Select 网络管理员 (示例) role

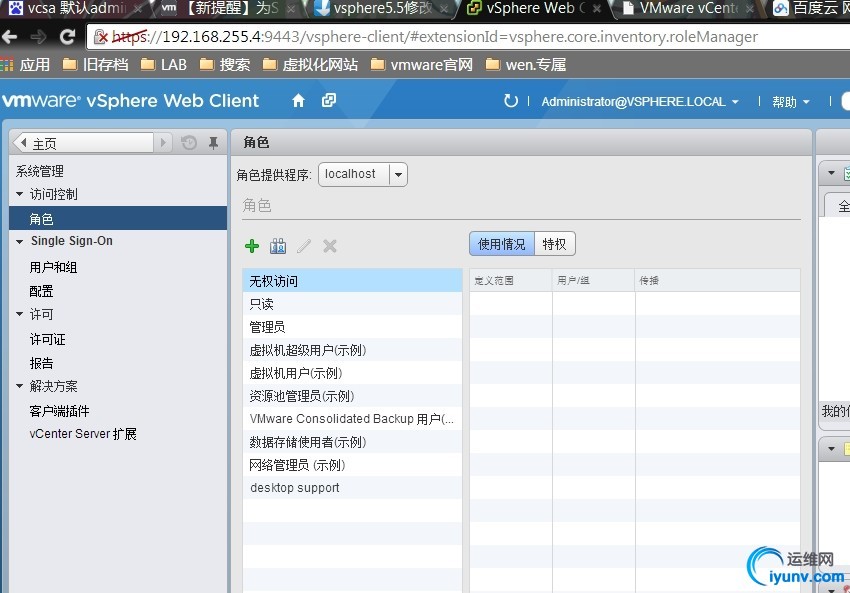352,465
